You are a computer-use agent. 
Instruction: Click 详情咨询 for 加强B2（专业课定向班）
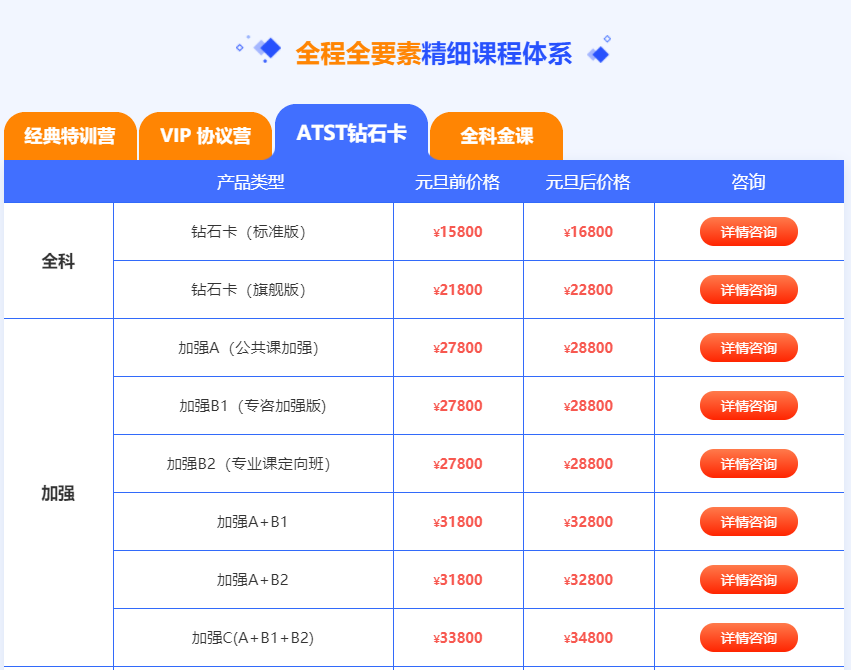(748, 464)
